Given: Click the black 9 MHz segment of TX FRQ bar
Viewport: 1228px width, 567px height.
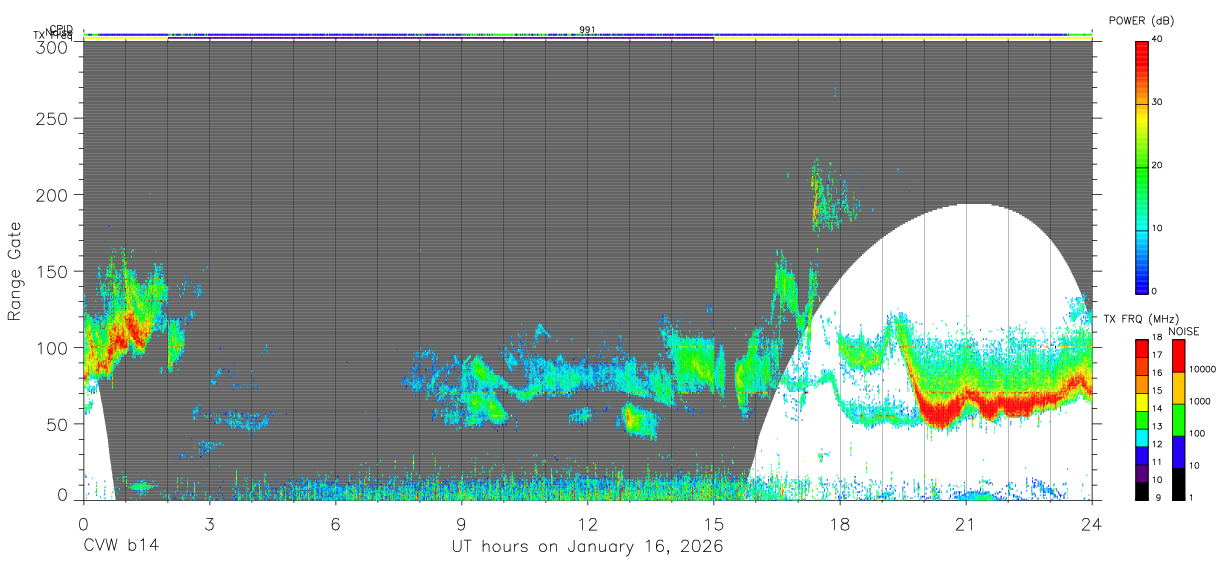Looking at the screenshot, I should [x=1141, y=490].
